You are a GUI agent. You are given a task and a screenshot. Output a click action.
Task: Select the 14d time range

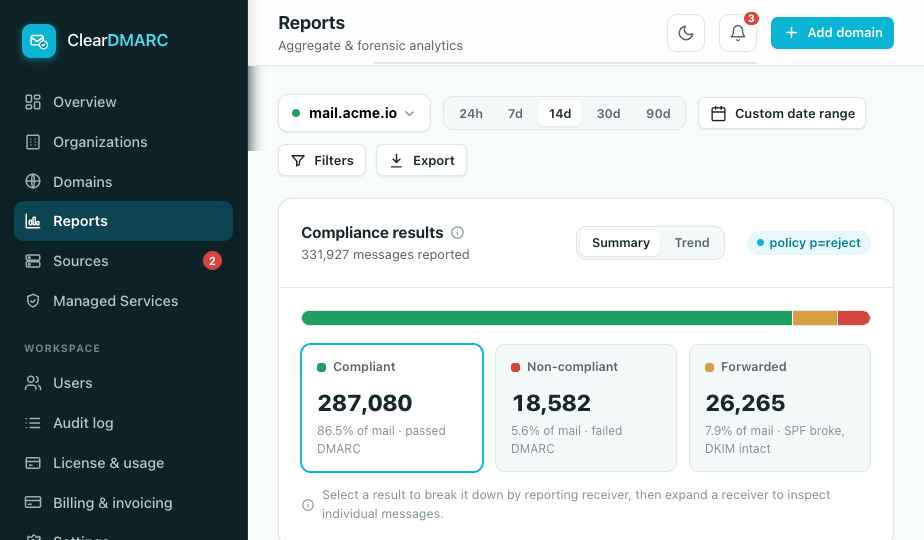[560, 113]
